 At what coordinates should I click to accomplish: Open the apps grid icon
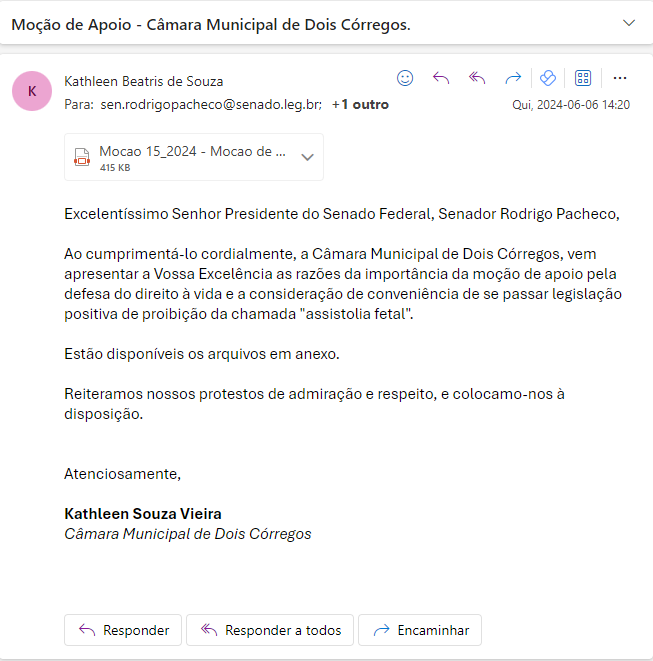click(583, 78)
